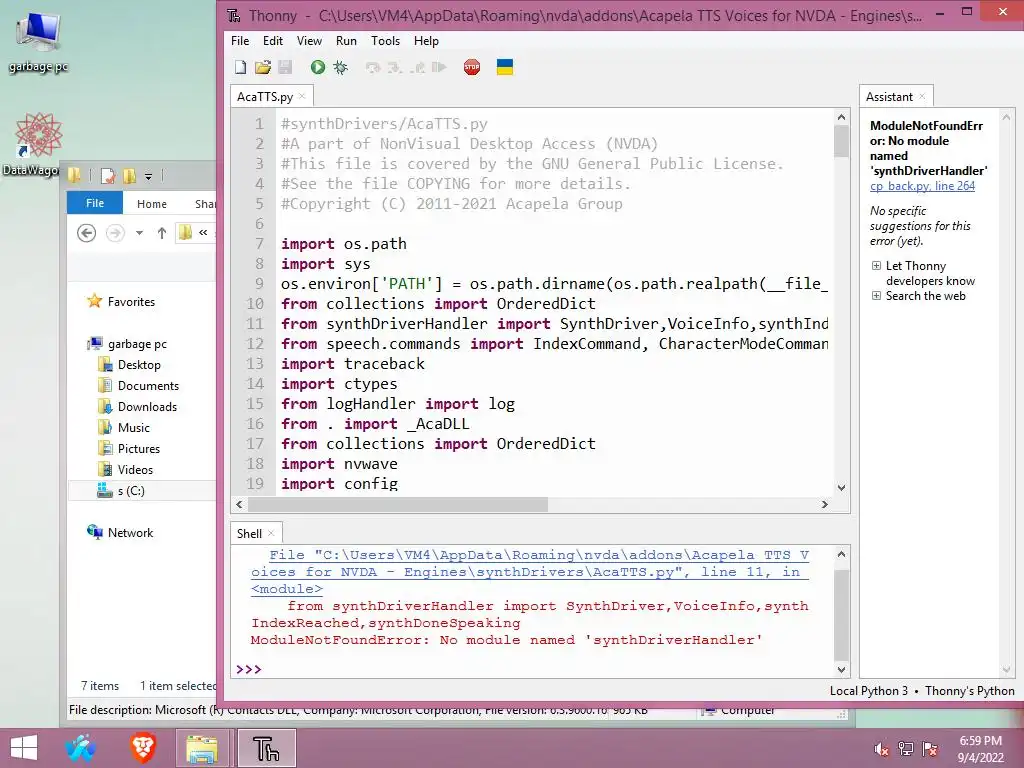Open the View menu in Thonny
Image resolution: width=1024 pixels, height=768 pixels.
(309, 40)
